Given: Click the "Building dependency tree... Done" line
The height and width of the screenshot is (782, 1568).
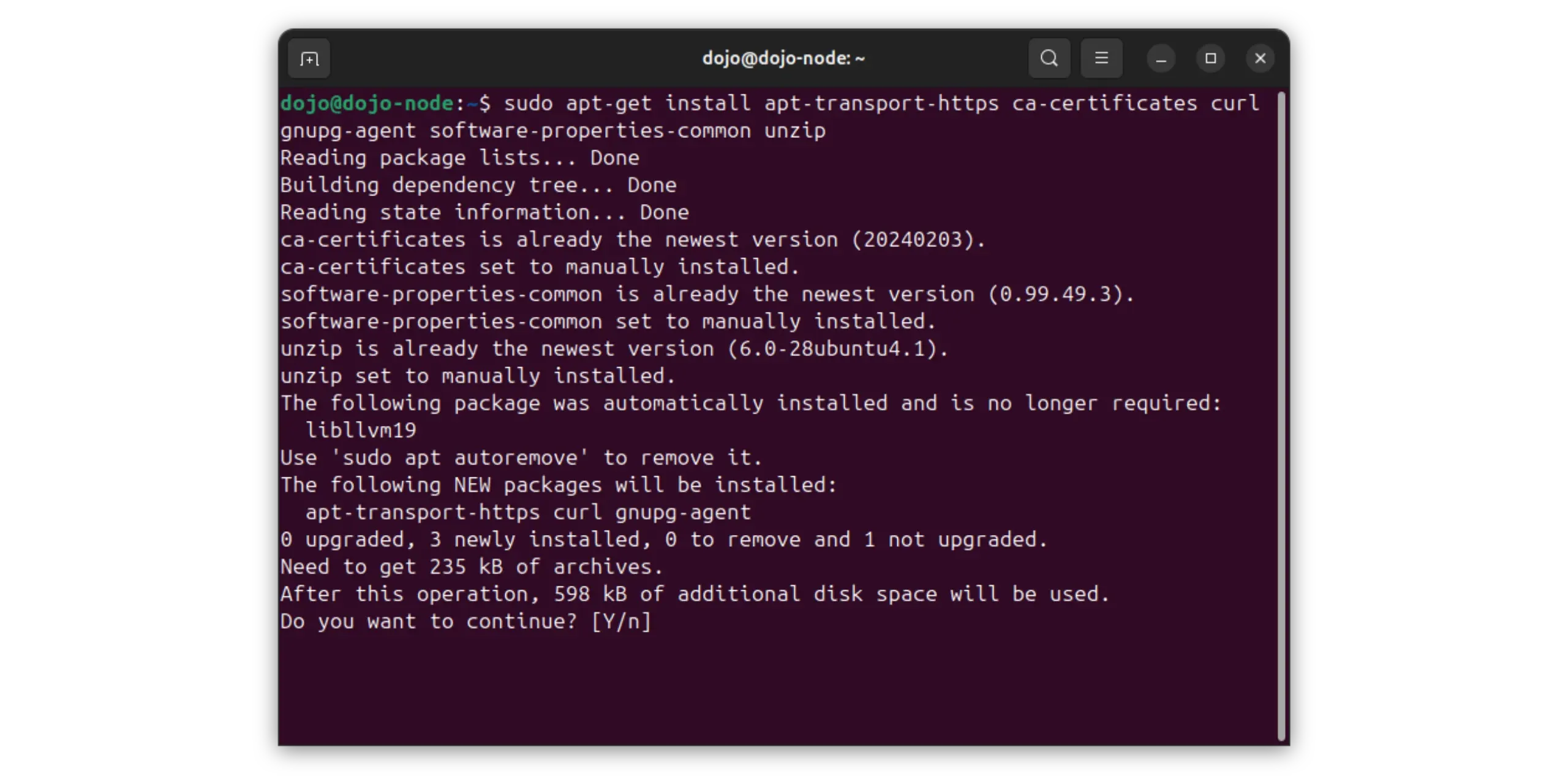Looking at the screenshot, I should pos(478,185).
